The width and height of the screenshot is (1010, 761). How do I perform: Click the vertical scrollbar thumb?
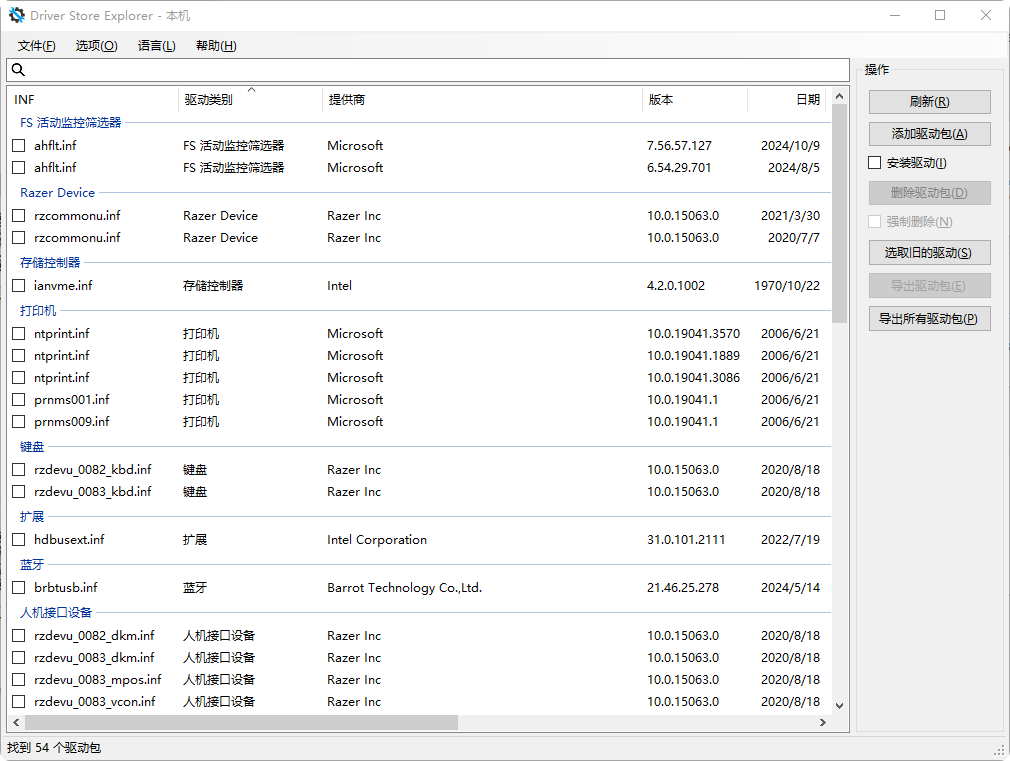839,213
